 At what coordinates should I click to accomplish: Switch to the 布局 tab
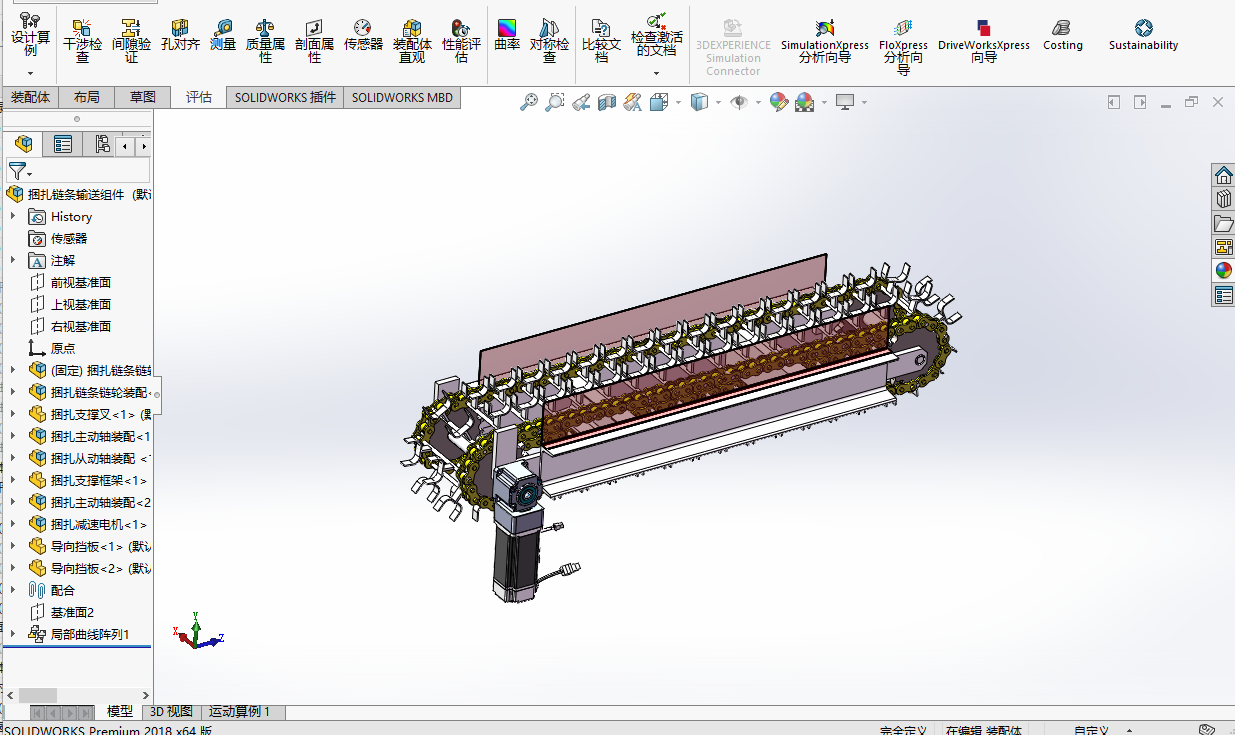pyautogui.click(x=86, y=97)
